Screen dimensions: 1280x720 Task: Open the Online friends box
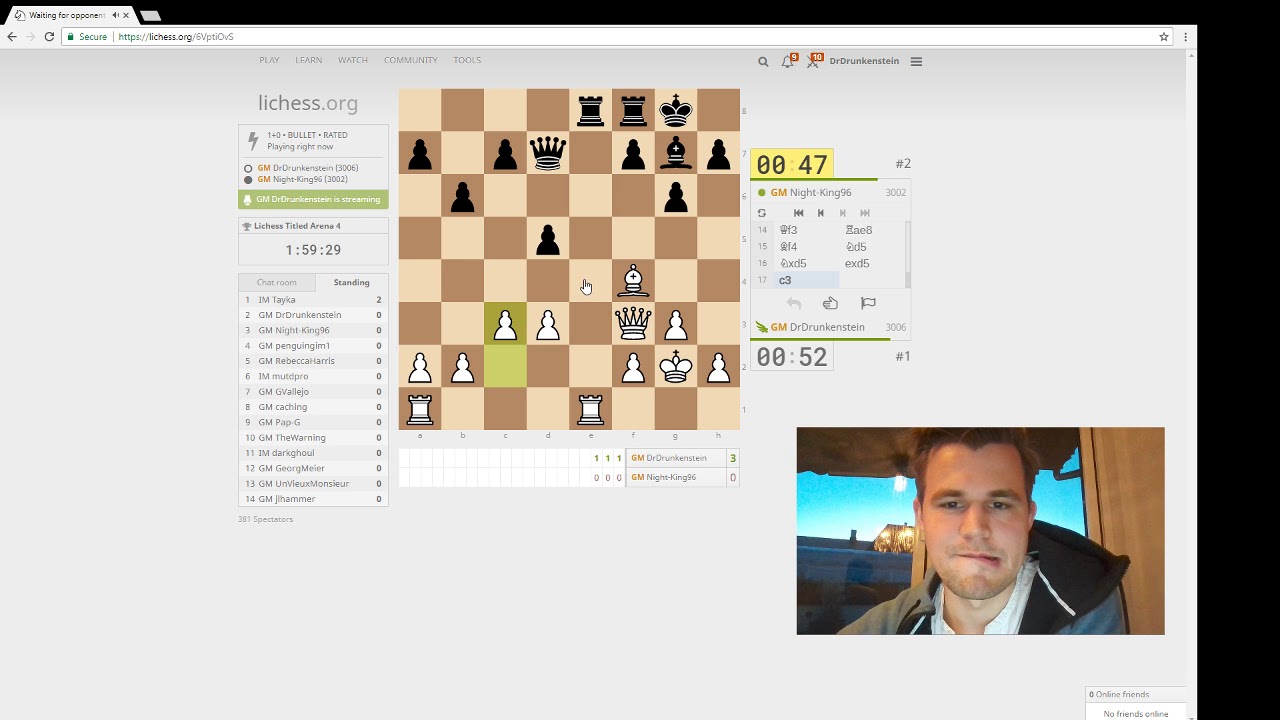pyautogui.click(x=1136, y=694)
